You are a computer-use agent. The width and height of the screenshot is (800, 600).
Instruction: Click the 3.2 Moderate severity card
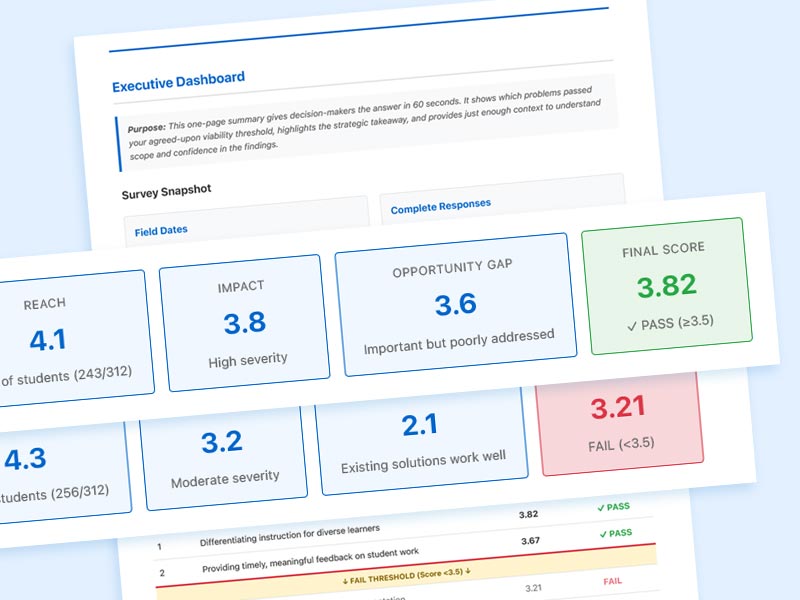pos(223,457)
